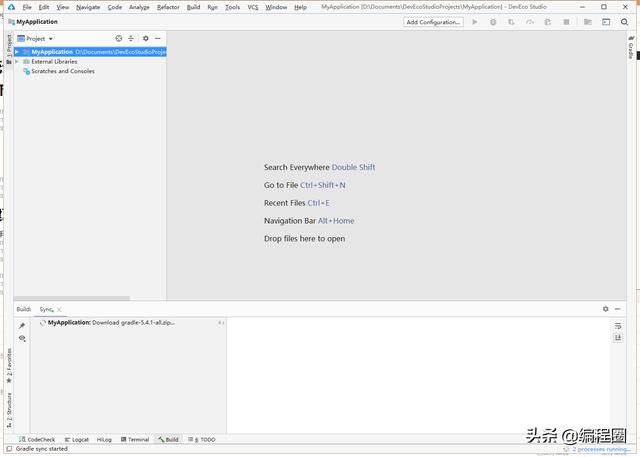This screenshot has width=640, height=457.
Task: Open the Terminal tool window
Action: tap(135, 439)
